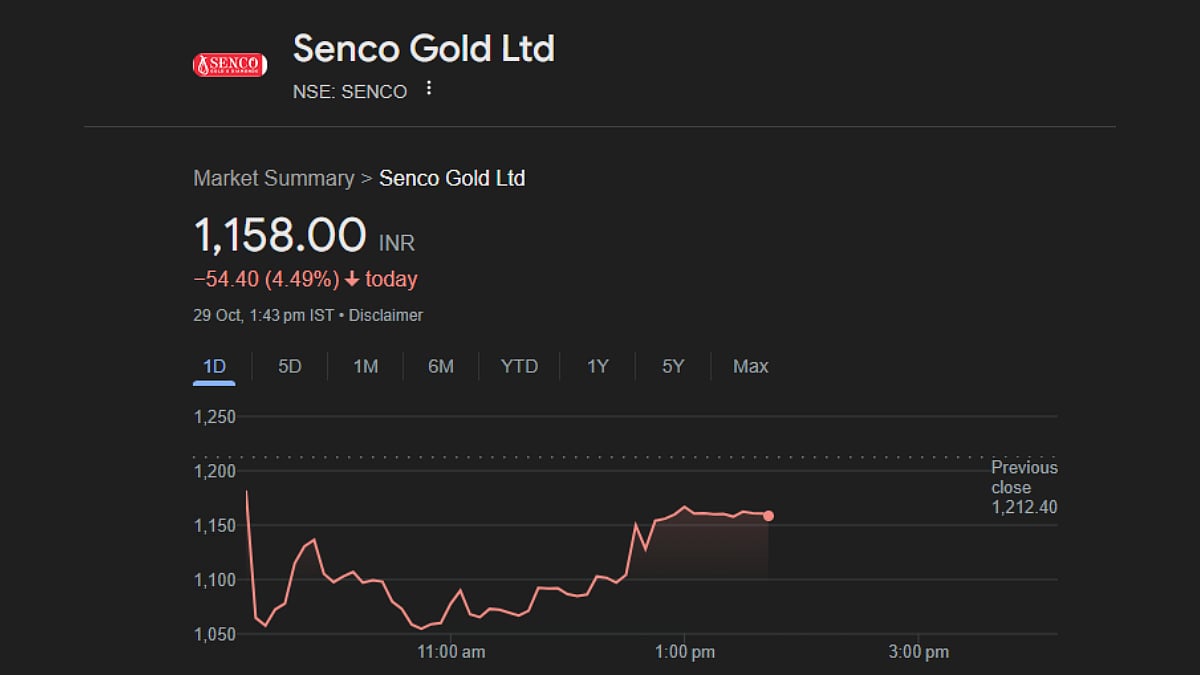
Task: Switch to the 5D chart tab
Action: coord(289,366)
